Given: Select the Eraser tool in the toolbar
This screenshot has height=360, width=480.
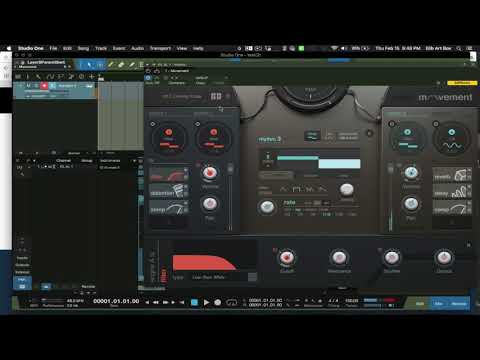Looking at the screenshot, I should tap(121, 64).
